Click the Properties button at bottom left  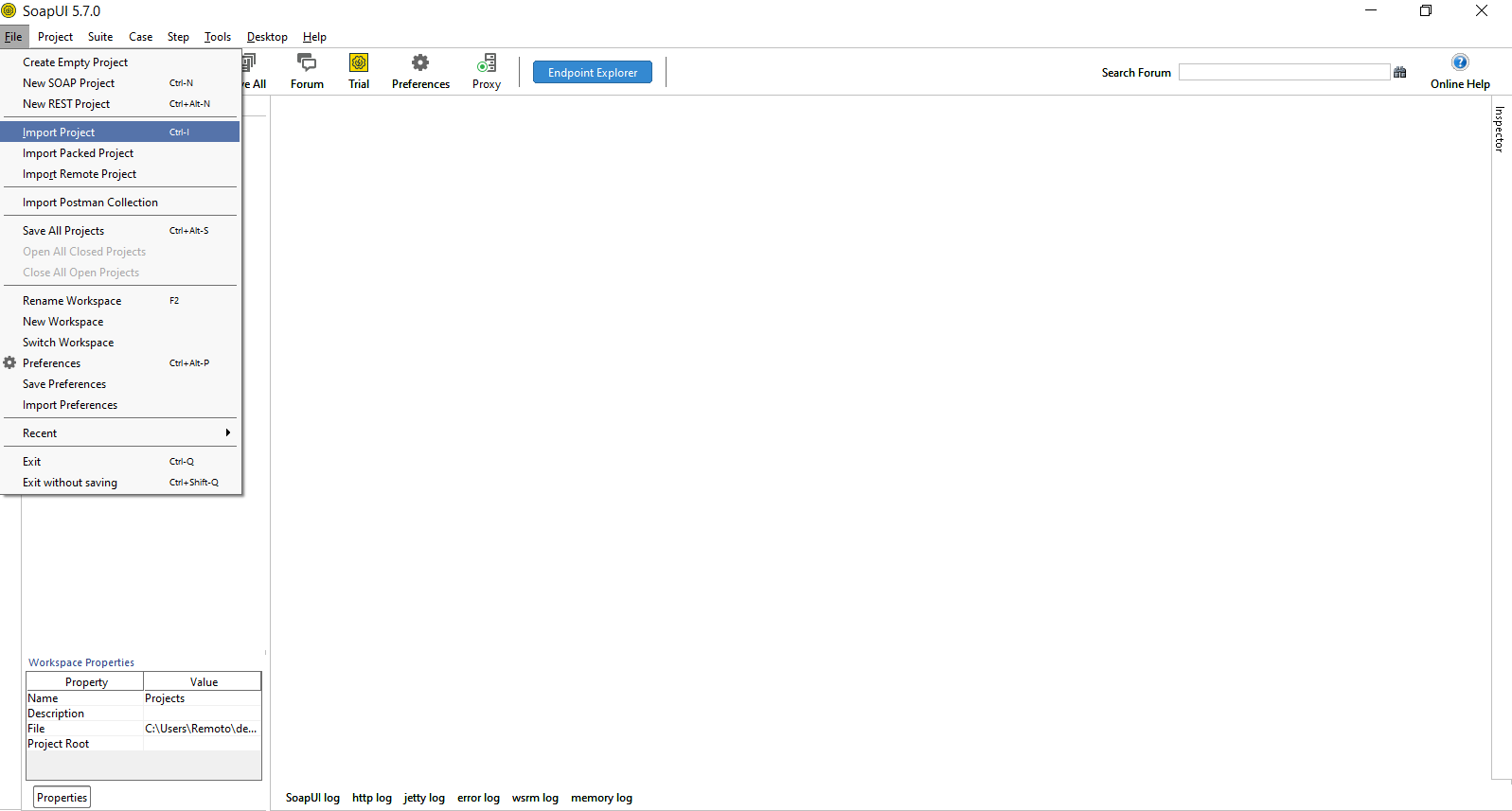tap(62, 798)
